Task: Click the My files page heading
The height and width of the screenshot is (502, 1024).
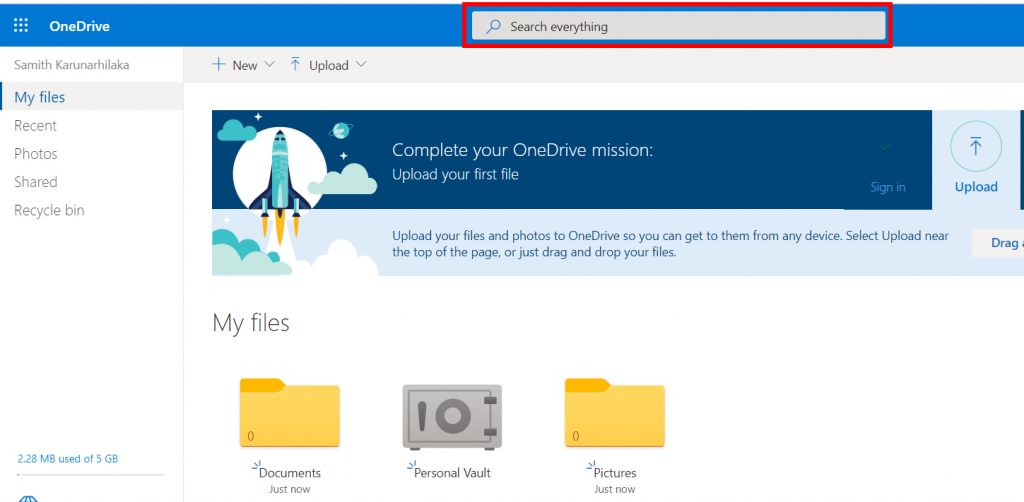Action: pos(251,323)
